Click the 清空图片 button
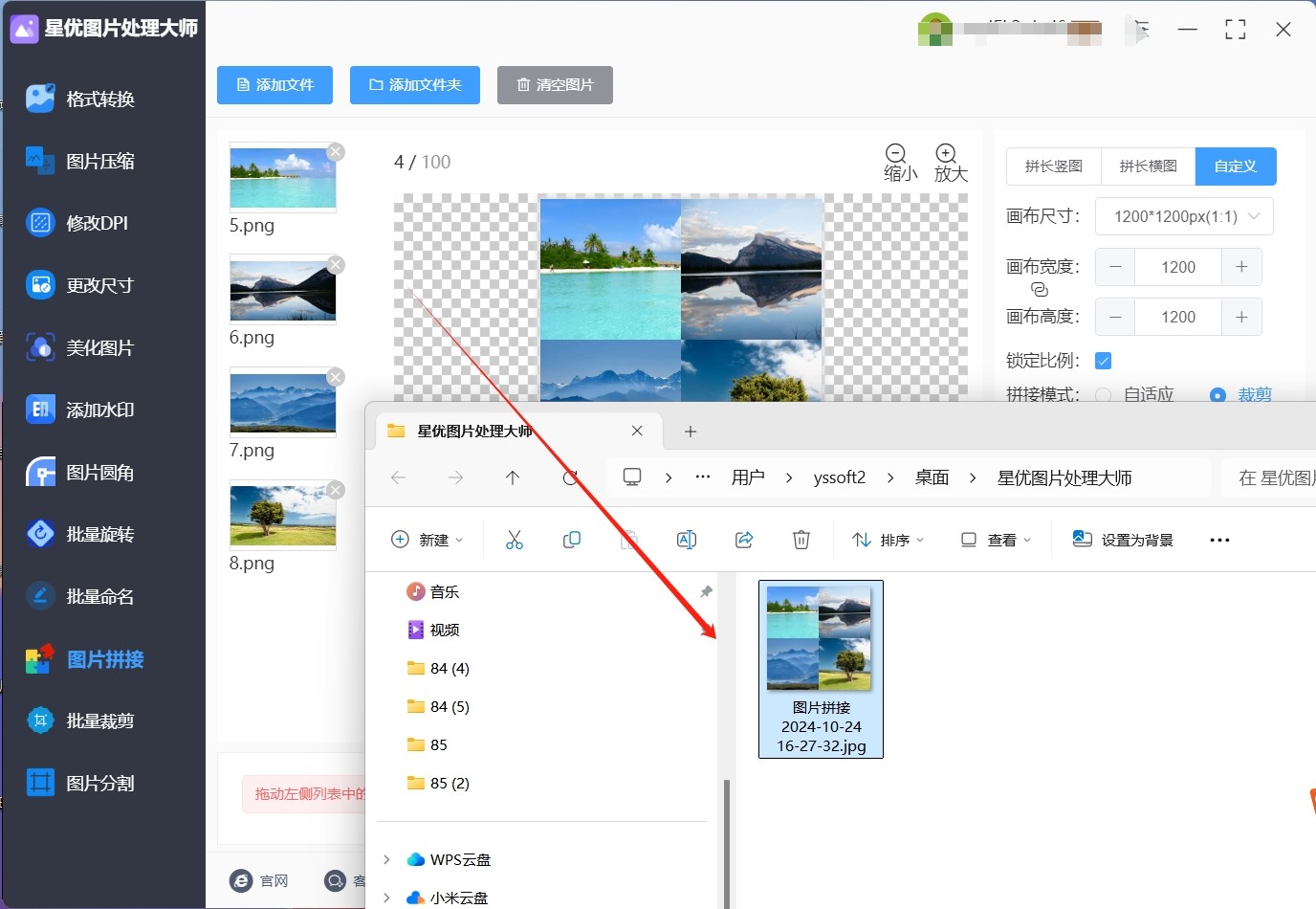The height and width of the screenshot is (909, 1316). point(555,85)
